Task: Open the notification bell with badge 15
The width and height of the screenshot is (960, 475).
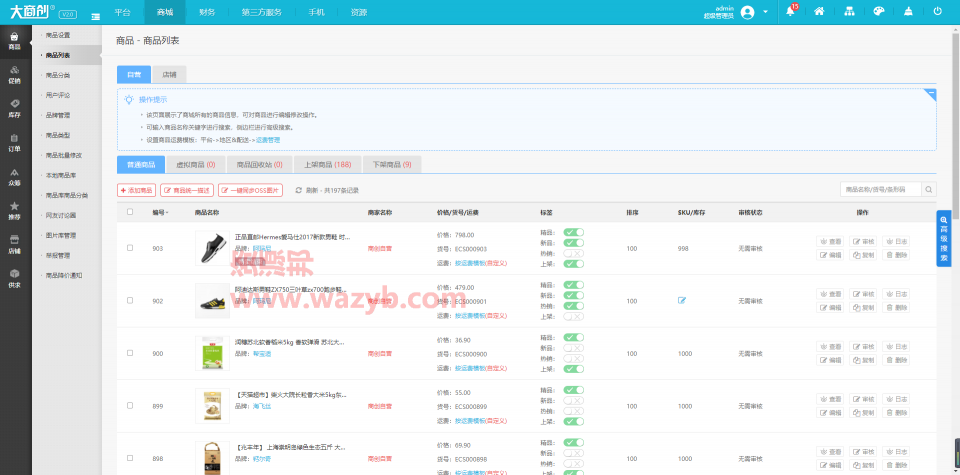Action: pyautogui.click(x=790, y=12)
